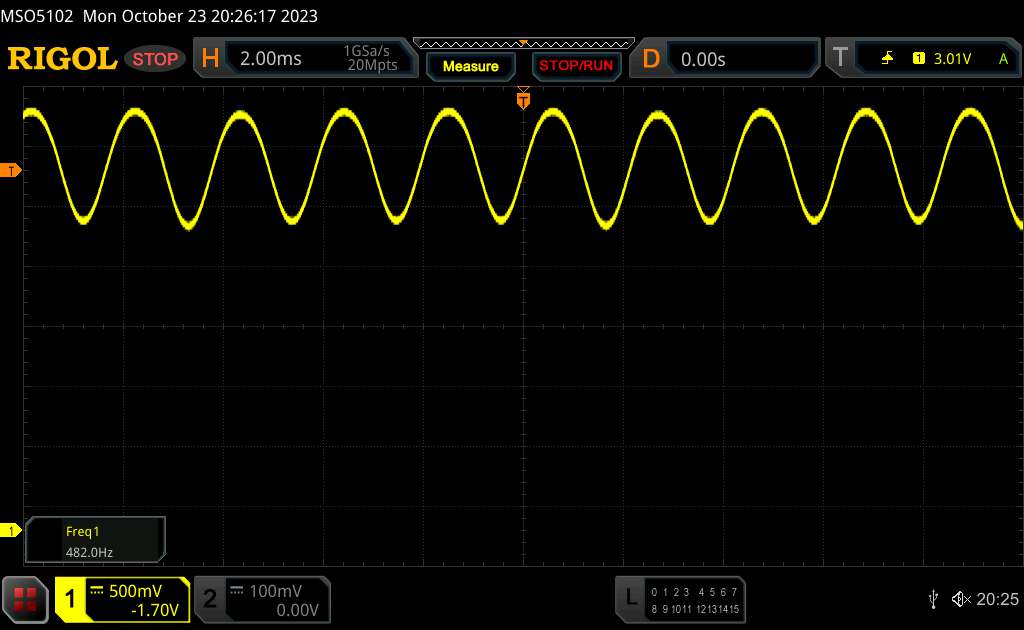
Task: Open the red function navigation grid icon
Action: 25,600
